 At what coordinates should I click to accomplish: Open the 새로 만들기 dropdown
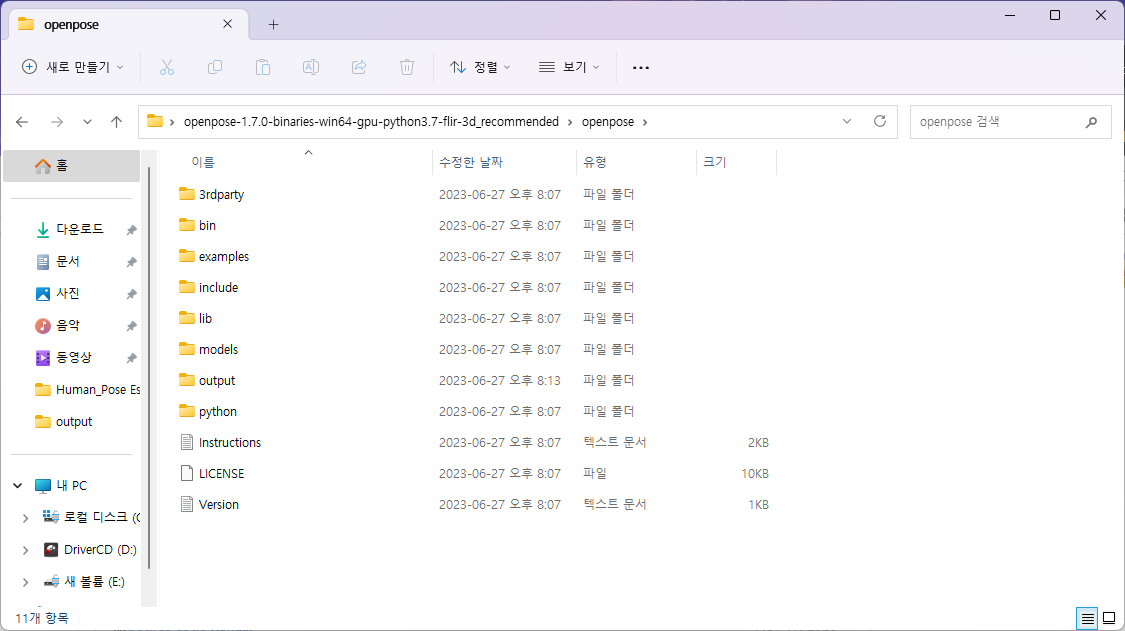[x=72, y=67]
